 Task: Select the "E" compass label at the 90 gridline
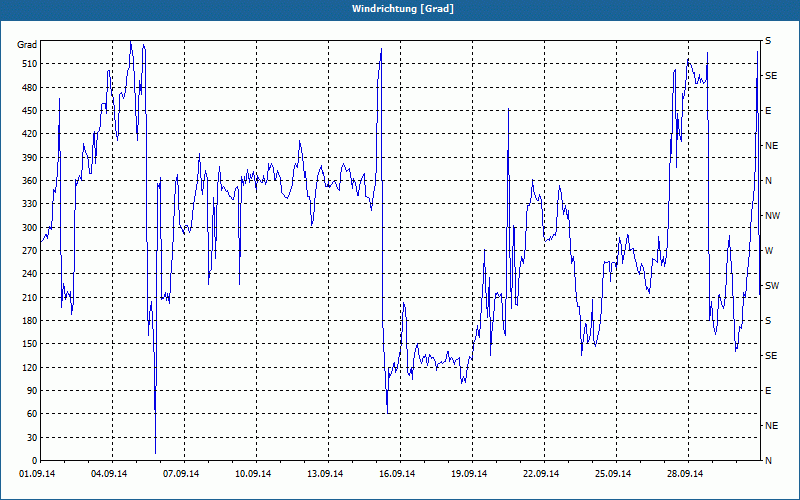point(768,391)
